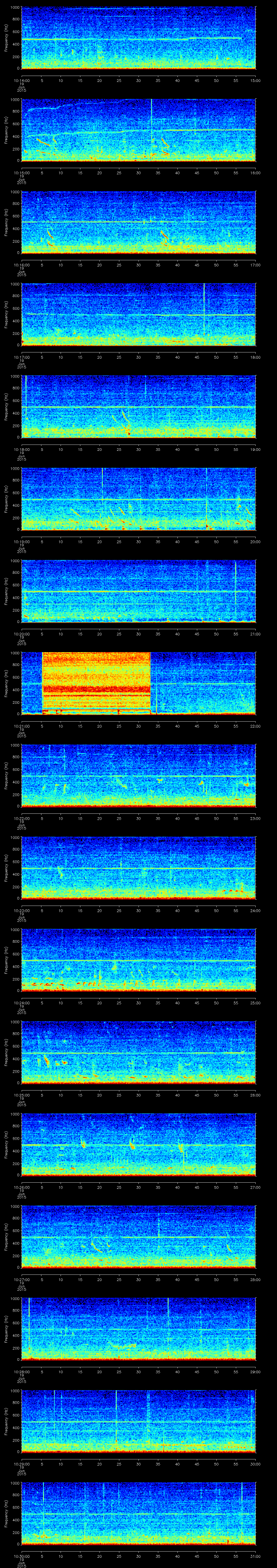Select the first spectrogram starting at 10:14:00

pyautogui.click(x=138, y=38)
